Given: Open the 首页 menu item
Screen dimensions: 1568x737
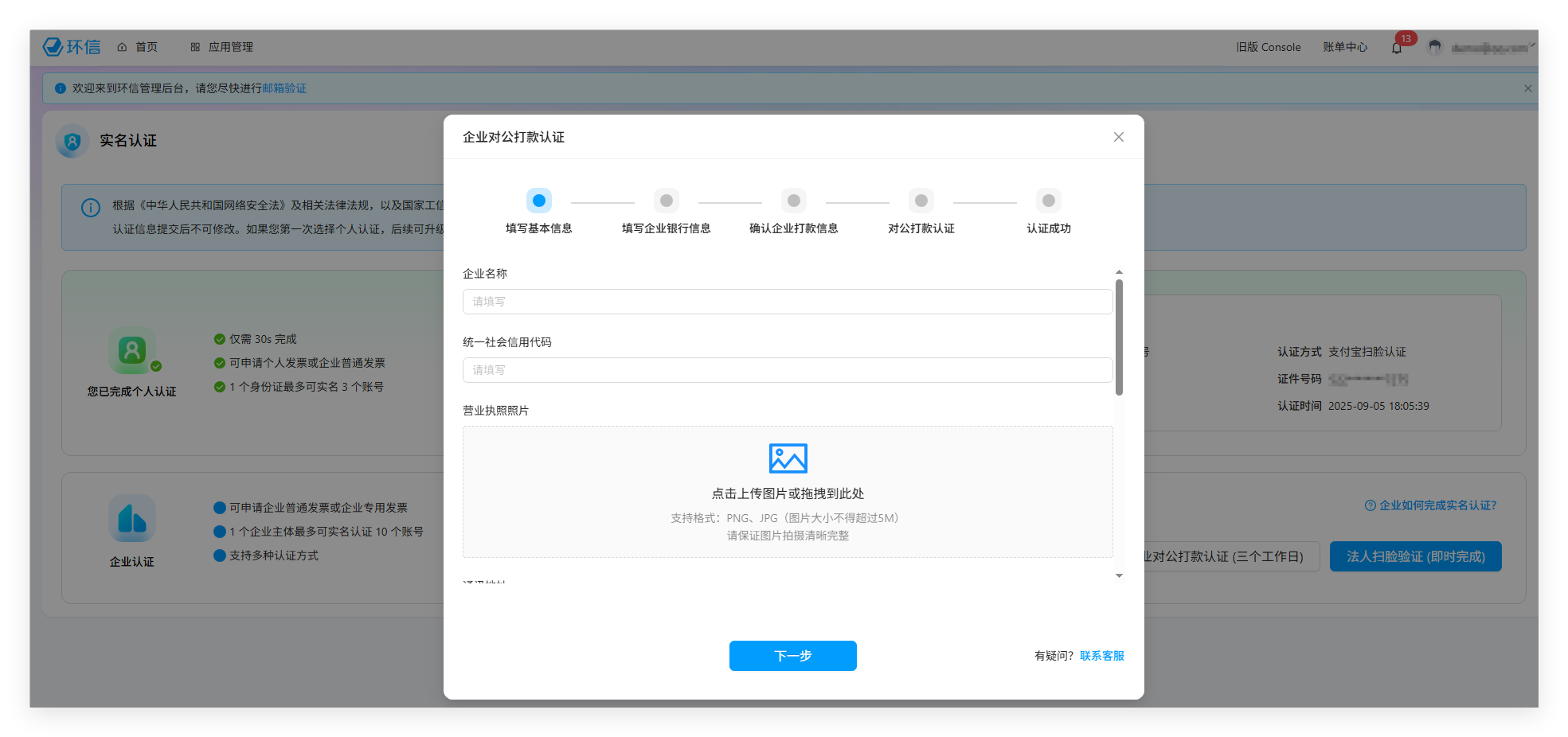Looking at the screenshot, I should pos(138,47).
